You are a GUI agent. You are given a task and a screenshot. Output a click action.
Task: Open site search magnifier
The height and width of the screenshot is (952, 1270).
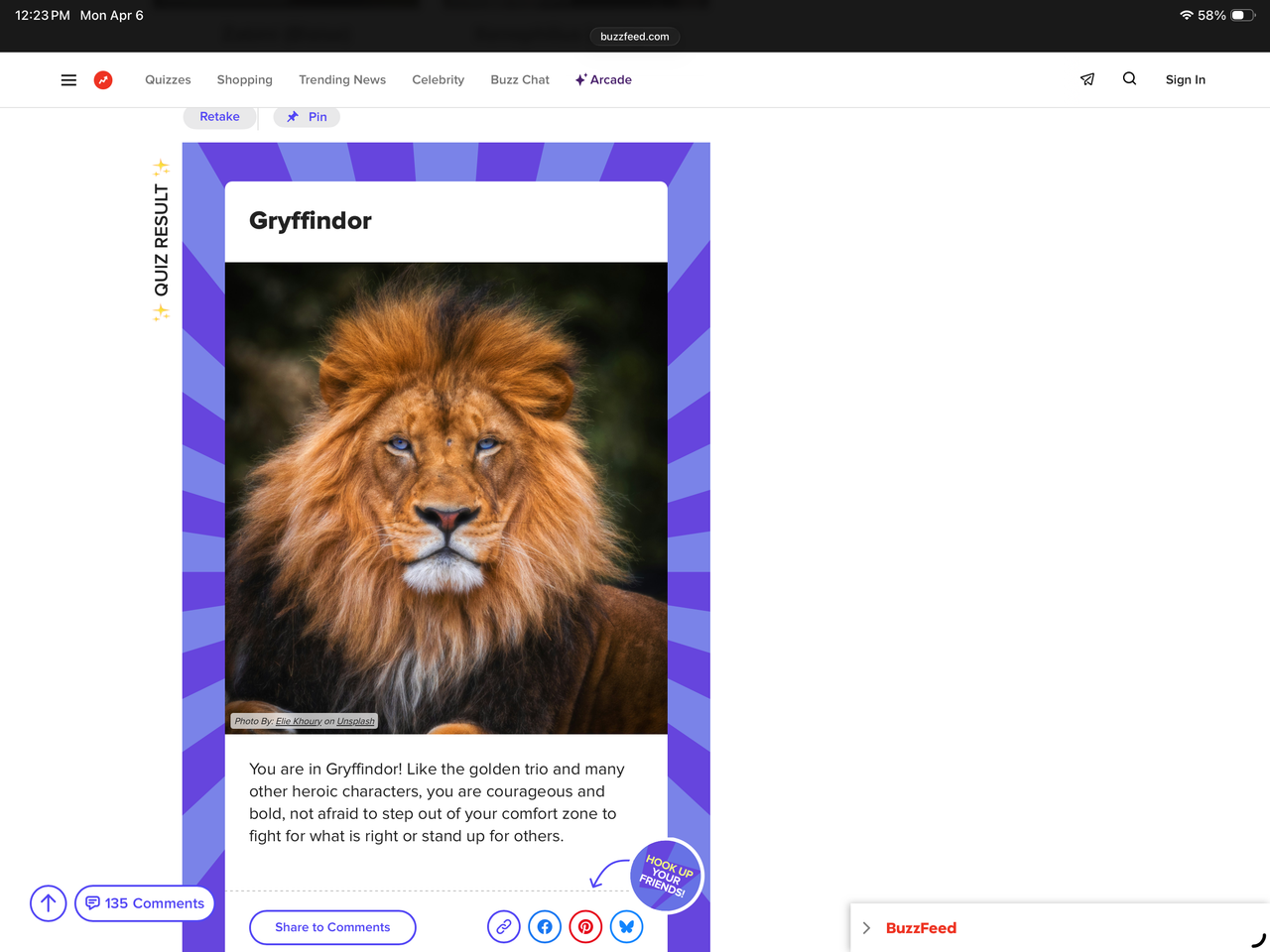(1129, 79)
